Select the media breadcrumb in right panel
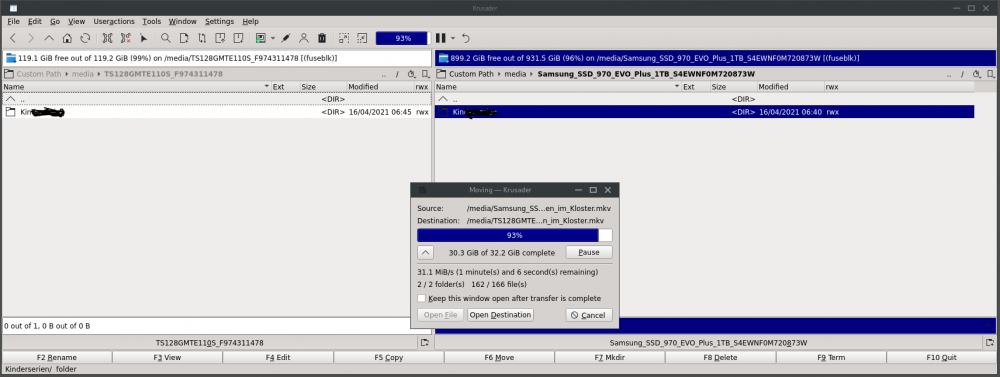This screenshot has height=377, width=1000. click(515, 74)
